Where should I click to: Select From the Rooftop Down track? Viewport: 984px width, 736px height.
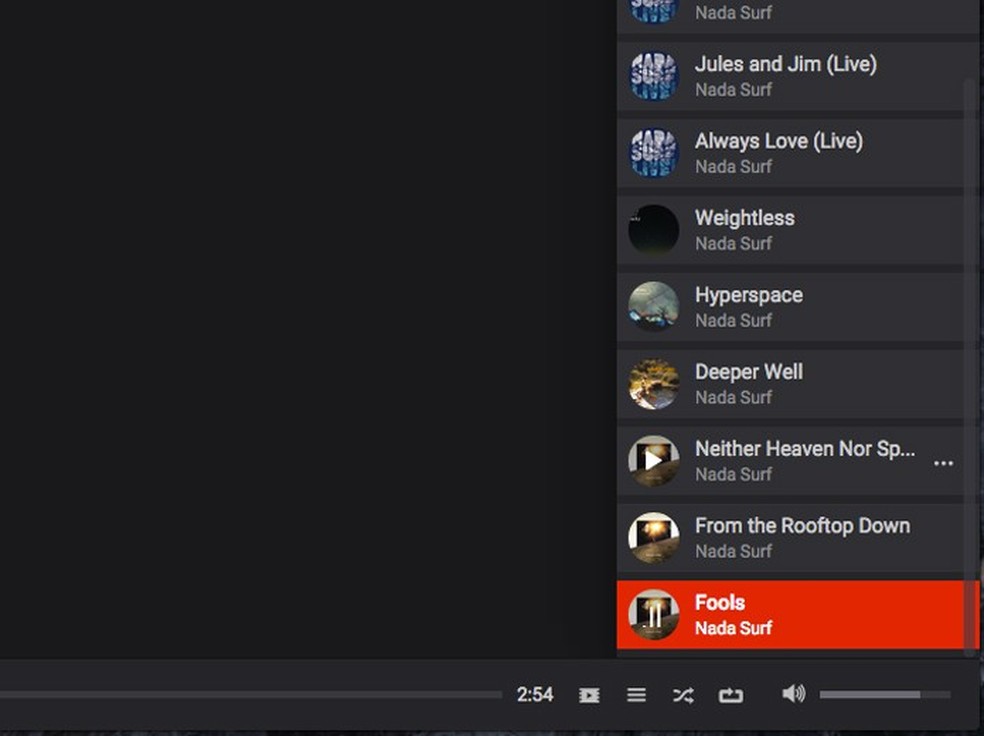pos(791,538)
